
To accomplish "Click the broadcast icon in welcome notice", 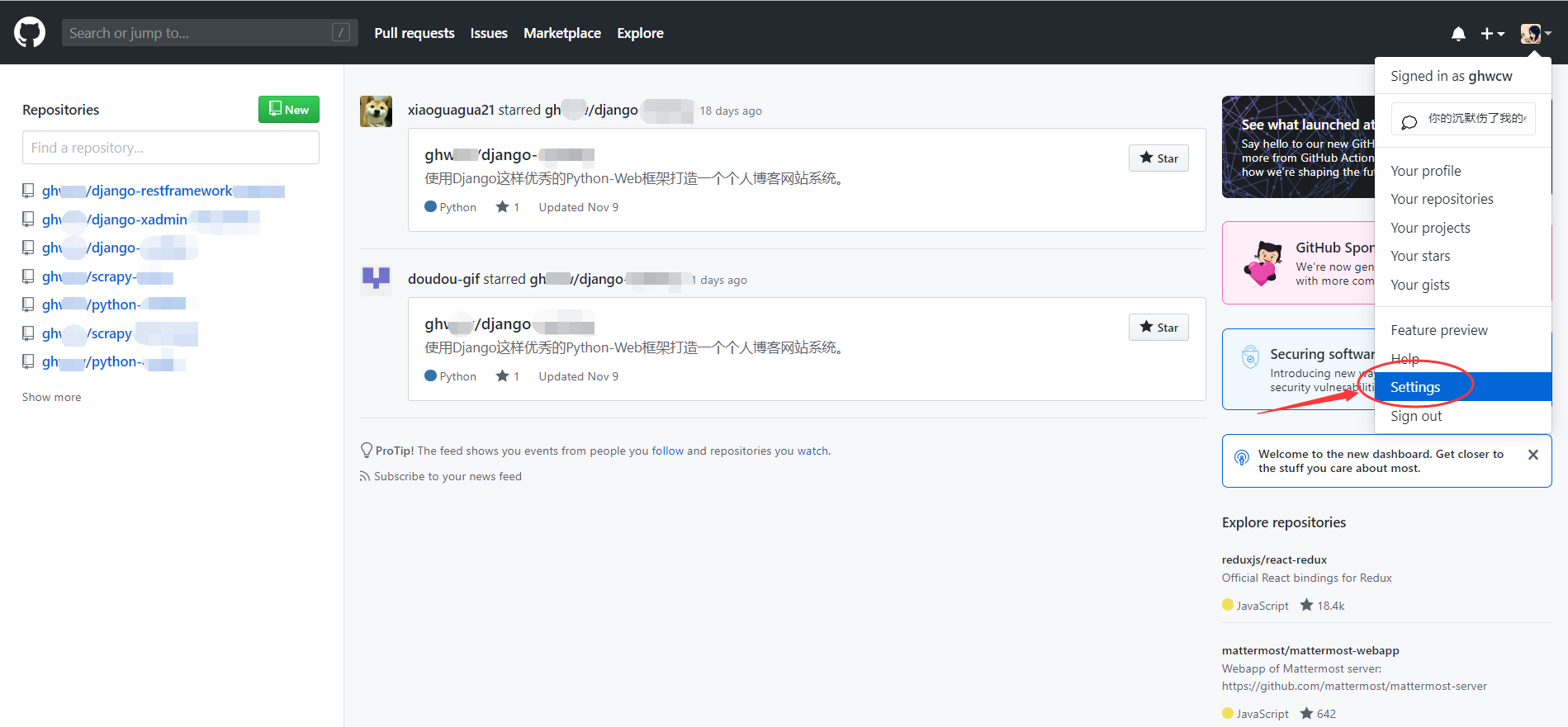I will click(x=1241, y=457).
